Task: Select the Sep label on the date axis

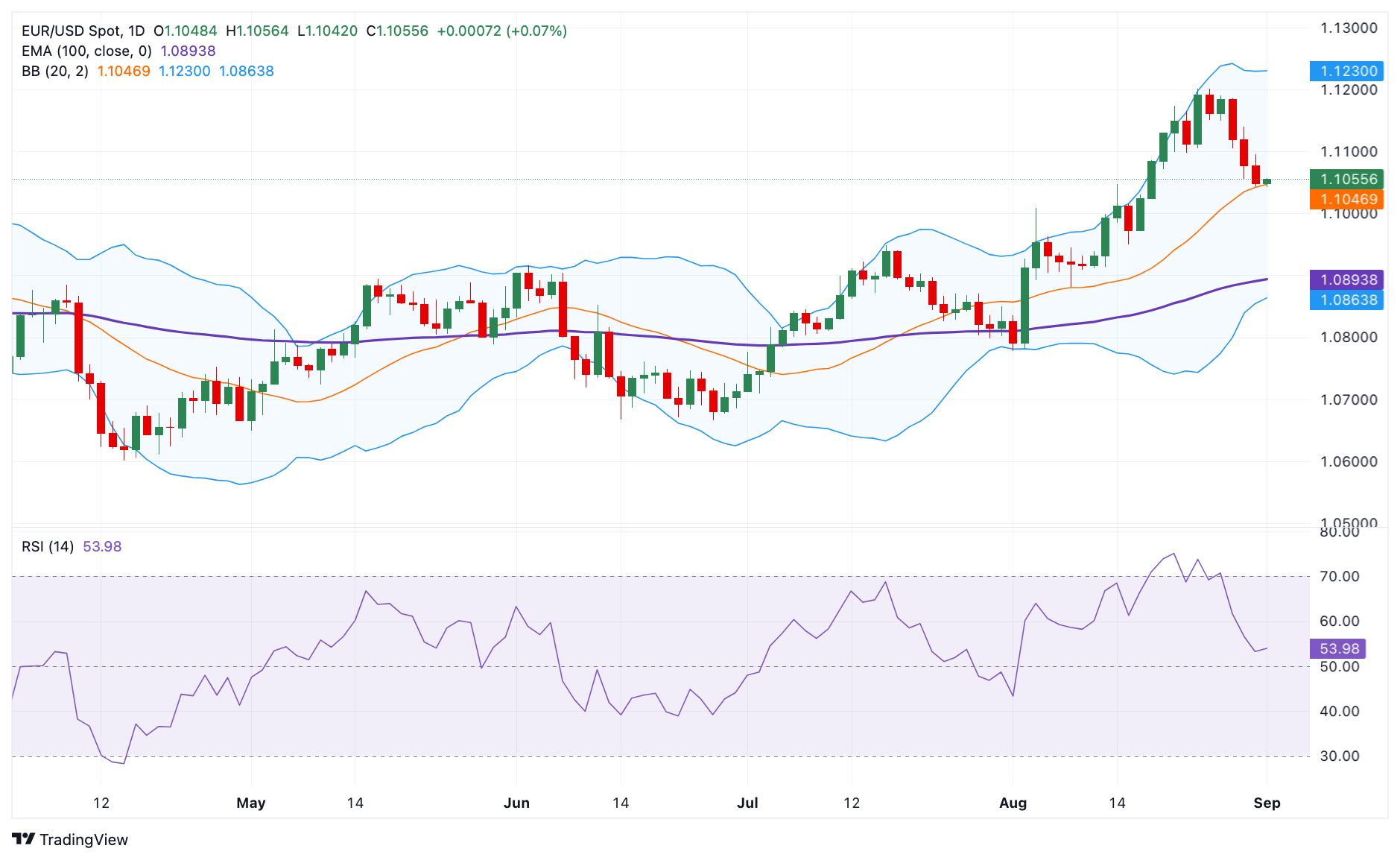Action: click(x=1268, y=803)
